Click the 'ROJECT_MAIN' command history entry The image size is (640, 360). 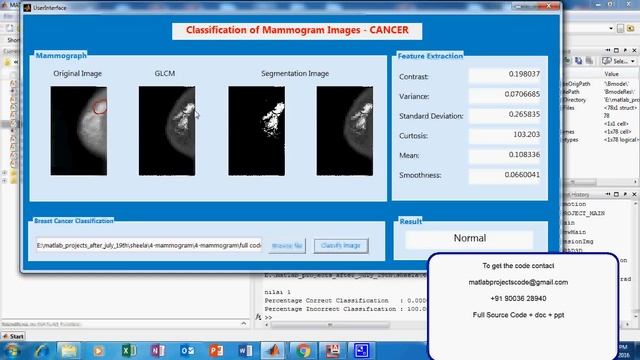tap(584, 213)
